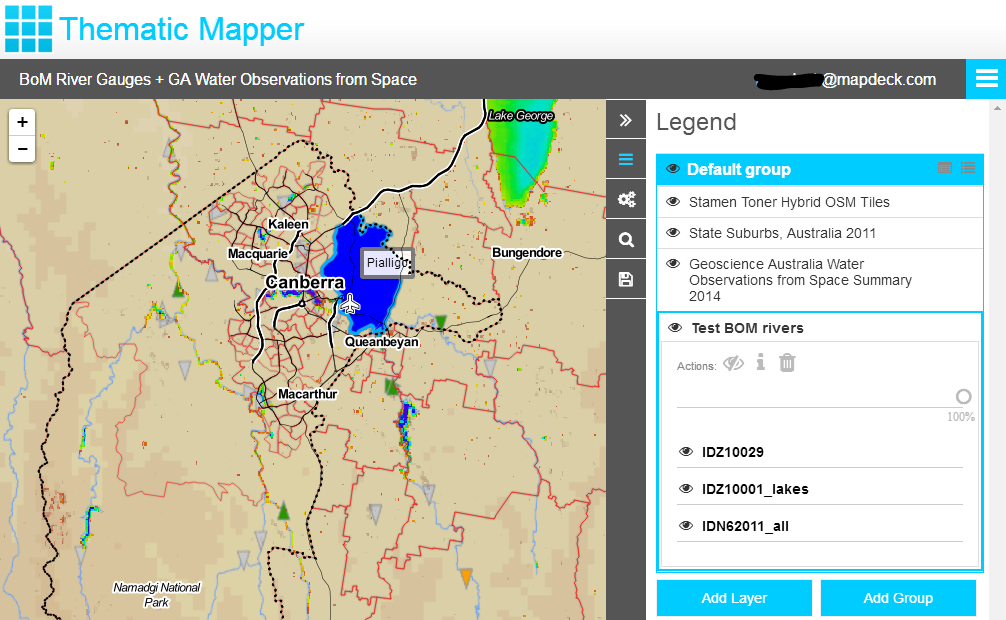1006x620 pixels.
Task: Click the save icon in the sidebar
Action: tap(626, 278)
